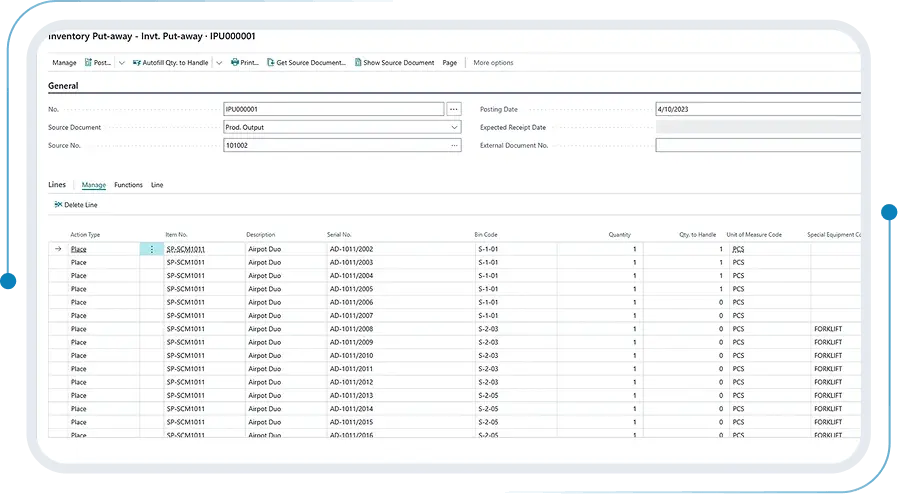
Task: Click the Source No. field 101002
Action: 342,145
